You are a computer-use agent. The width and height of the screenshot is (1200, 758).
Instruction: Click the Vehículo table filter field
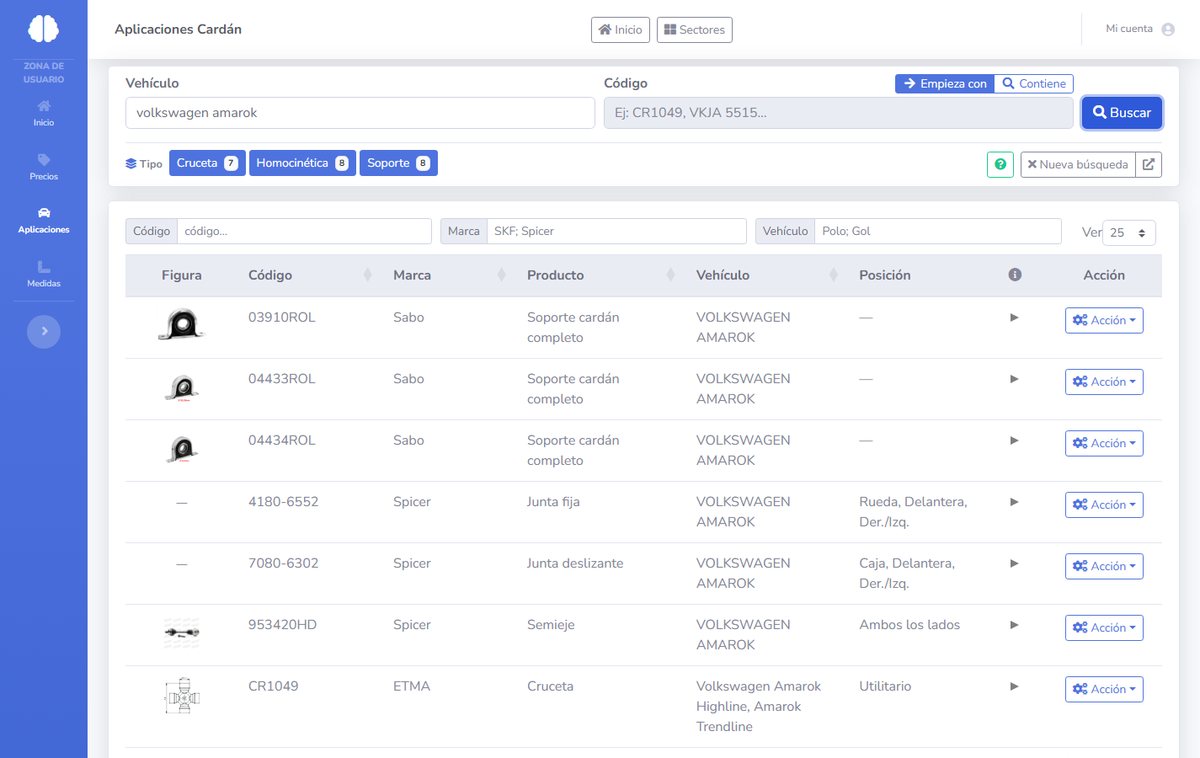point(938,231)
